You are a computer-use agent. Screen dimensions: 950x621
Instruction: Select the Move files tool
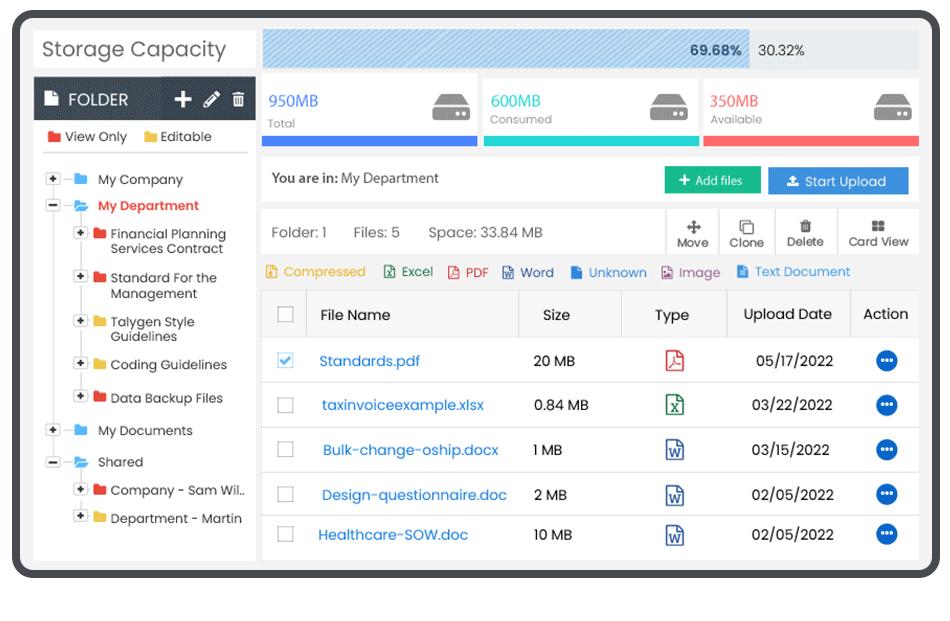[x=692, y=231]
